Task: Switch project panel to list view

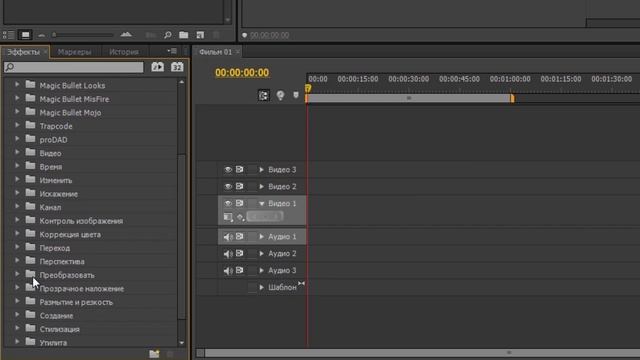Action: point(8,35)
